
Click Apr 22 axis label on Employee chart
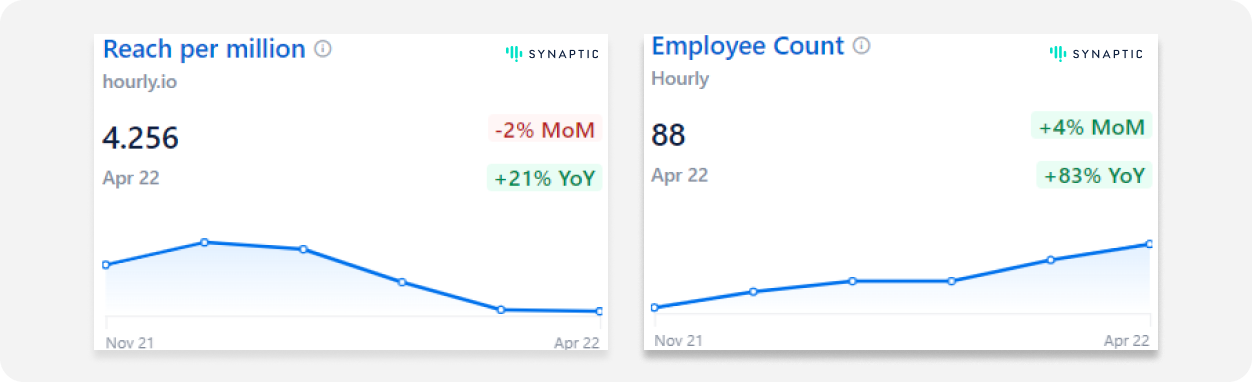(1126, 341)
